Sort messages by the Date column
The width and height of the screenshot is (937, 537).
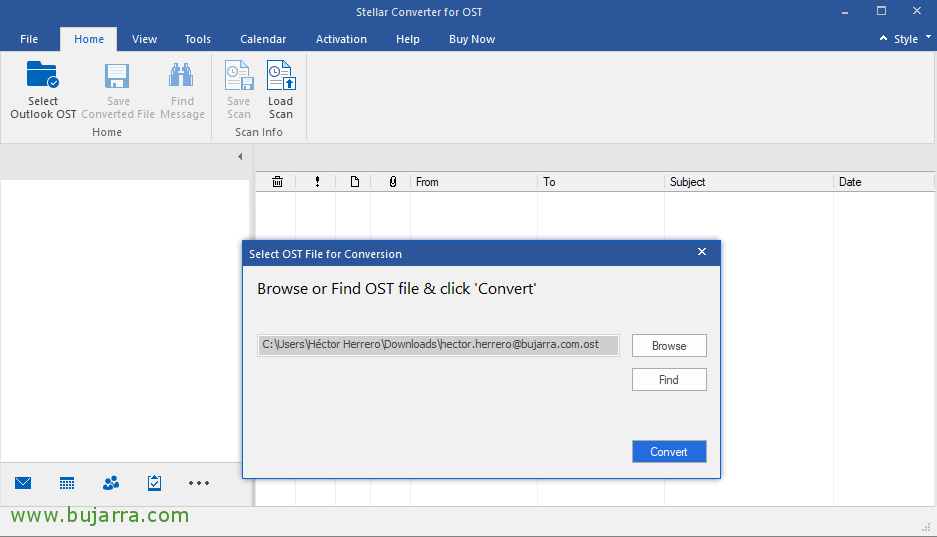tap(883, 182)
